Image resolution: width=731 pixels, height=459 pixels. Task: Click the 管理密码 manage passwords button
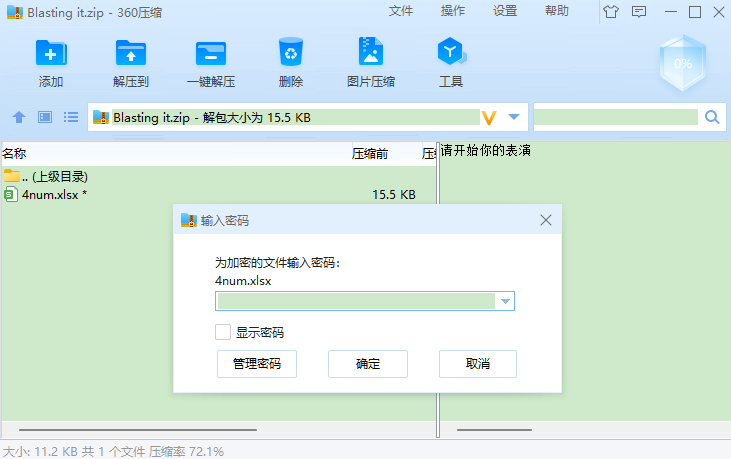[257, 364]
